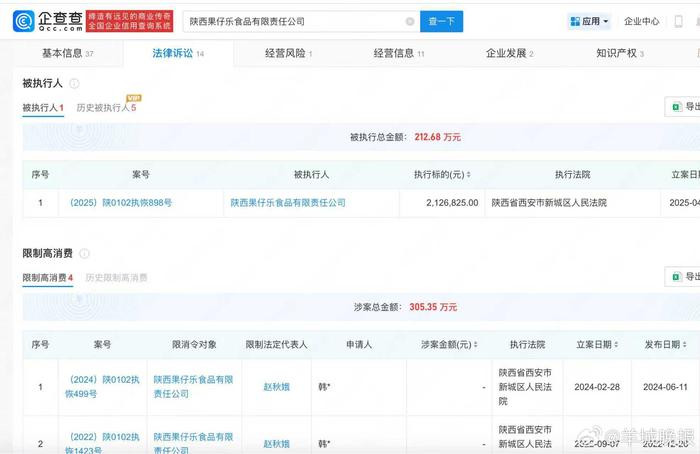Open the 经营风险 tab
The image size is (700, 454).
[x=288, y=53]
